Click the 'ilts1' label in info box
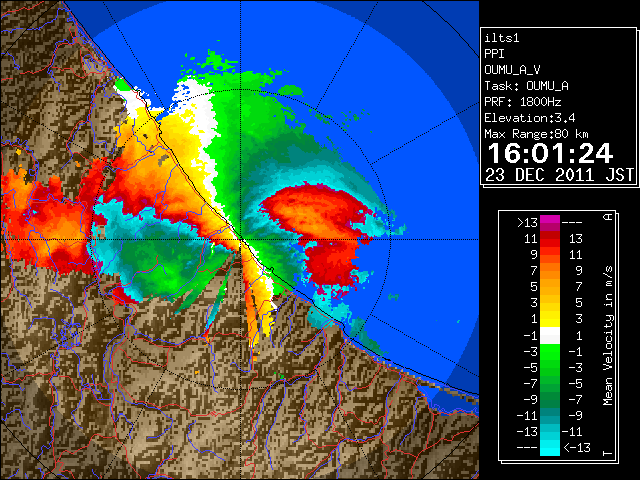Viewport: 640px width, 480px height. 502,38
